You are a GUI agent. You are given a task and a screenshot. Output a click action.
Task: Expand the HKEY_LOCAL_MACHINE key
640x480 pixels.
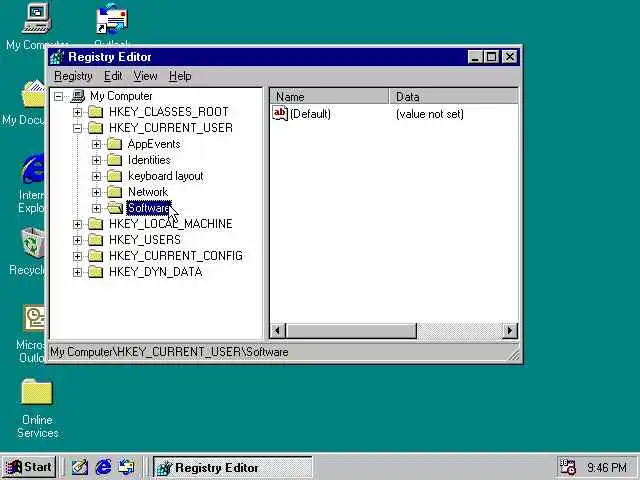click(x=77, y=224)
